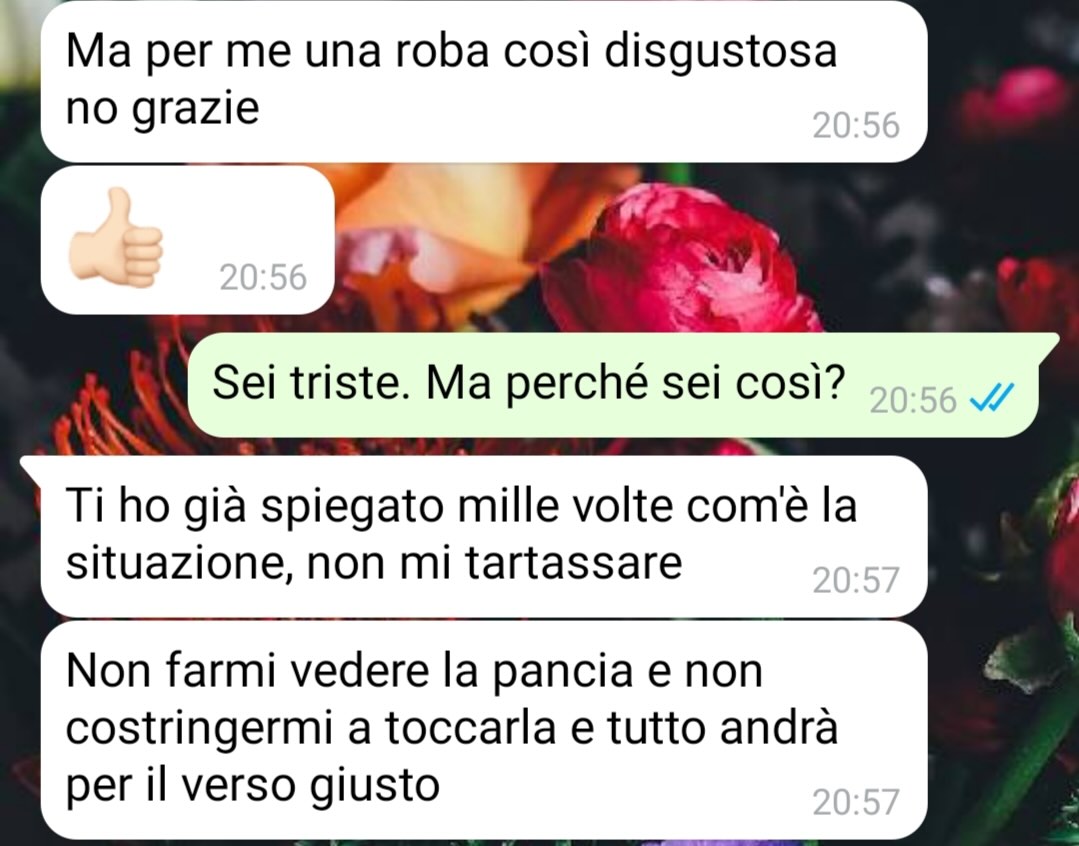Tap 20:57 timestamp on last message
This screenshot has width=1079, height=846.
[855, 802]
